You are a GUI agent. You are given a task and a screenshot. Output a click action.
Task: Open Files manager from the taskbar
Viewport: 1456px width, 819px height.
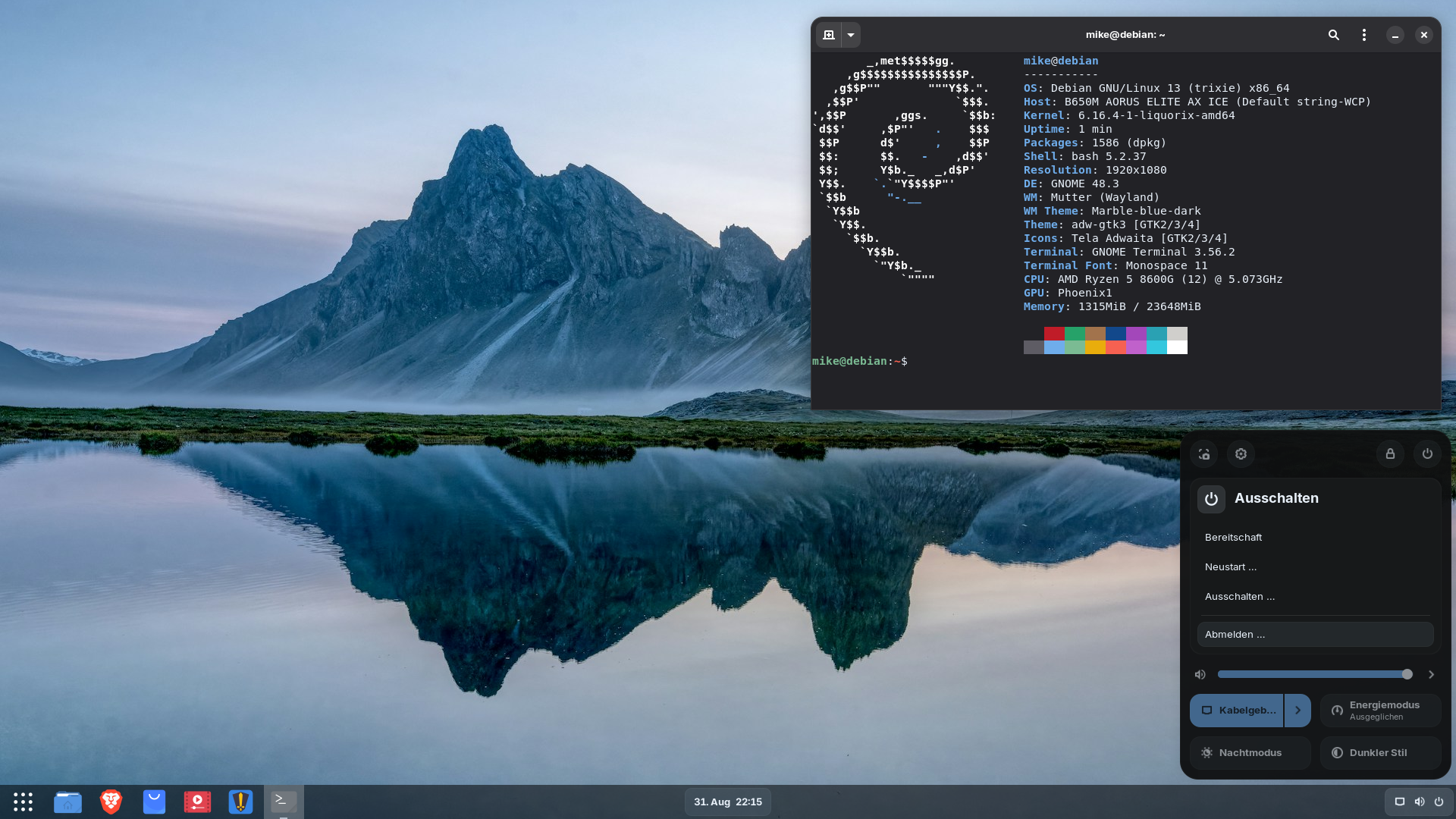pyautogui.click(x=67, y=802)
